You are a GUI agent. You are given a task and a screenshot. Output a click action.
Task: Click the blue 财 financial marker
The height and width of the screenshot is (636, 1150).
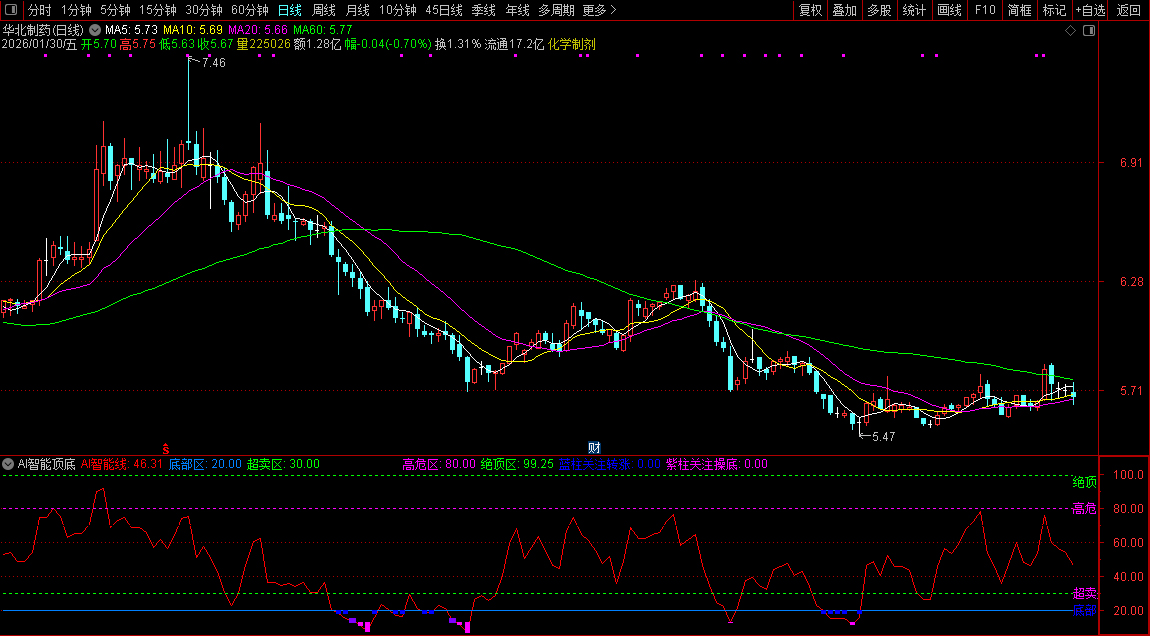(x=593, y=447)
